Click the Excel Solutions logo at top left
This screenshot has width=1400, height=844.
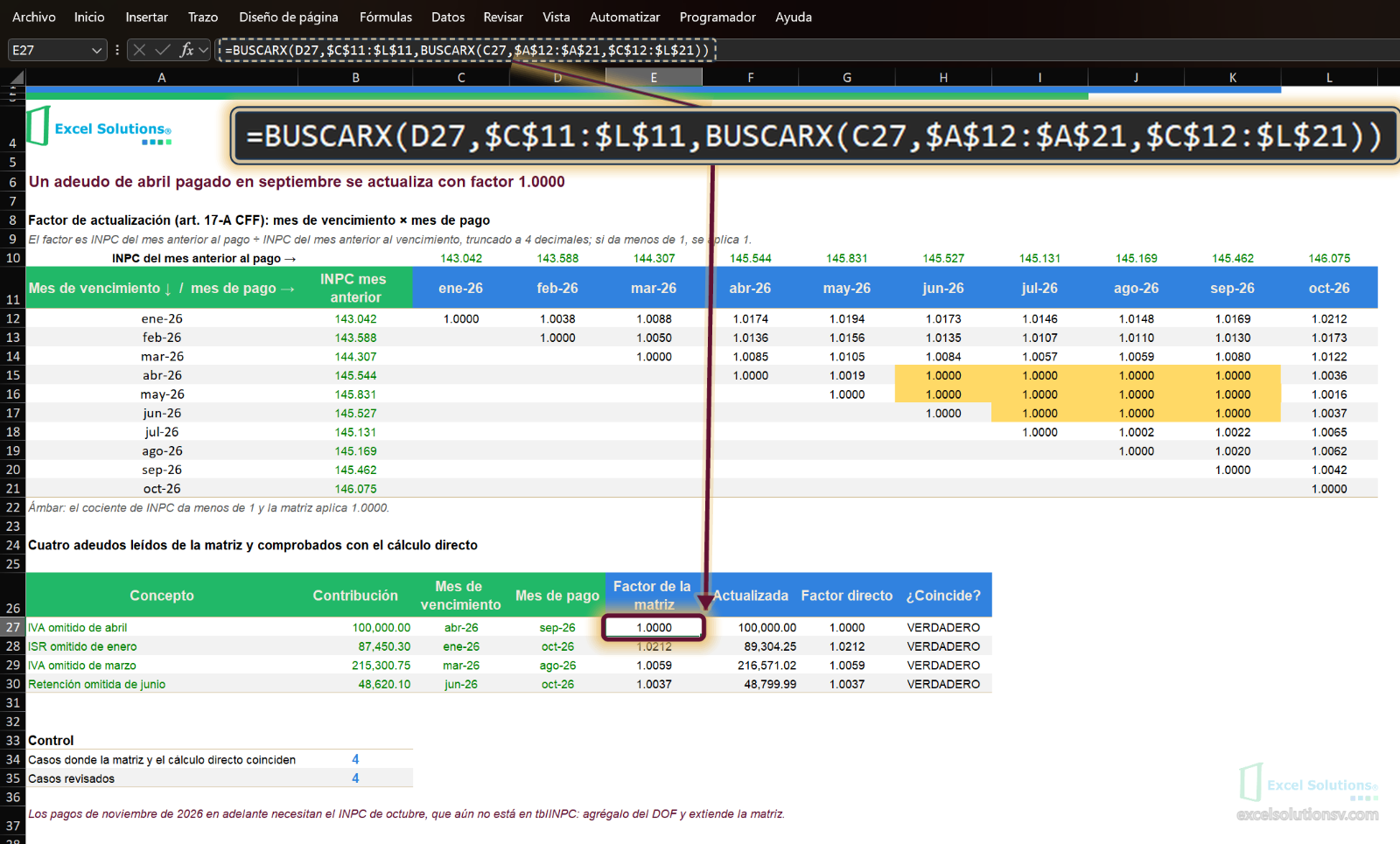pyautogui.click(x=100, y=128)
